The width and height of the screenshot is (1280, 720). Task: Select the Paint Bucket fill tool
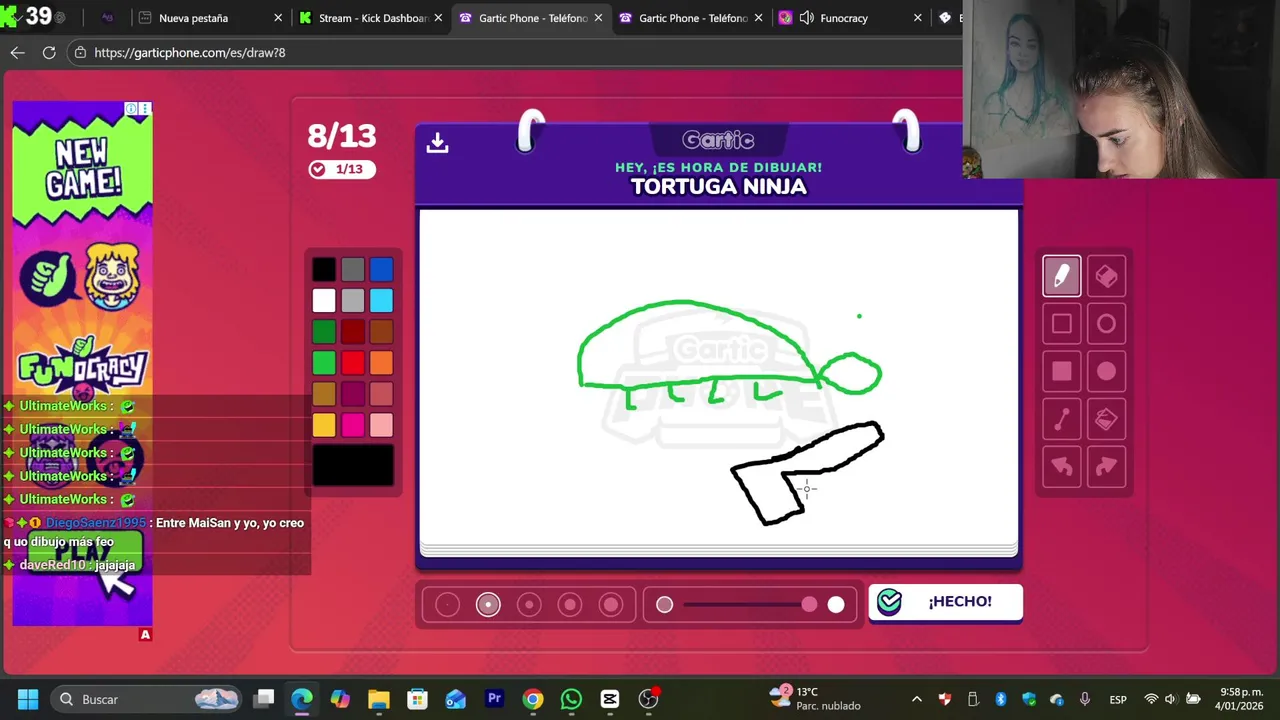[1106, 420]
